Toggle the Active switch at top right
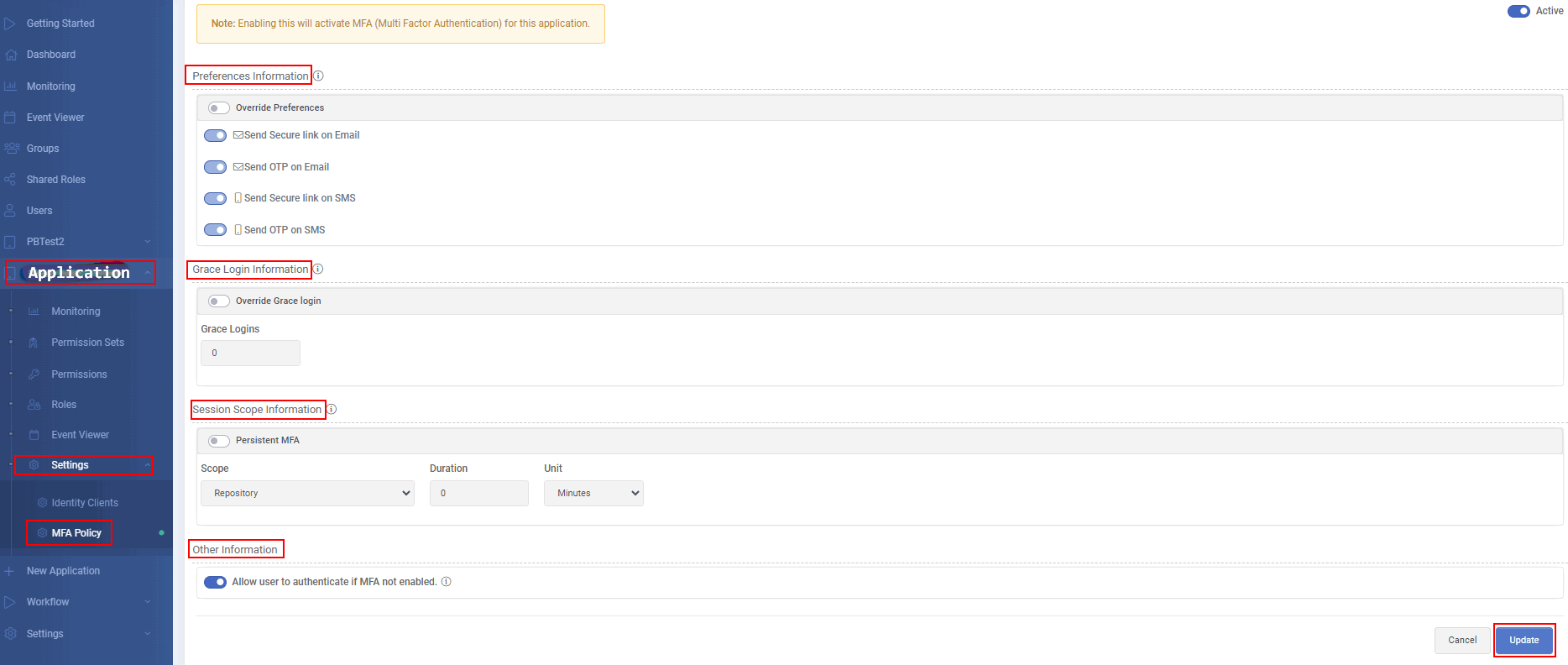Image resolution: width=1568 pixels, height=665 pixels. pyautogui.click(x=1518, y=11)
